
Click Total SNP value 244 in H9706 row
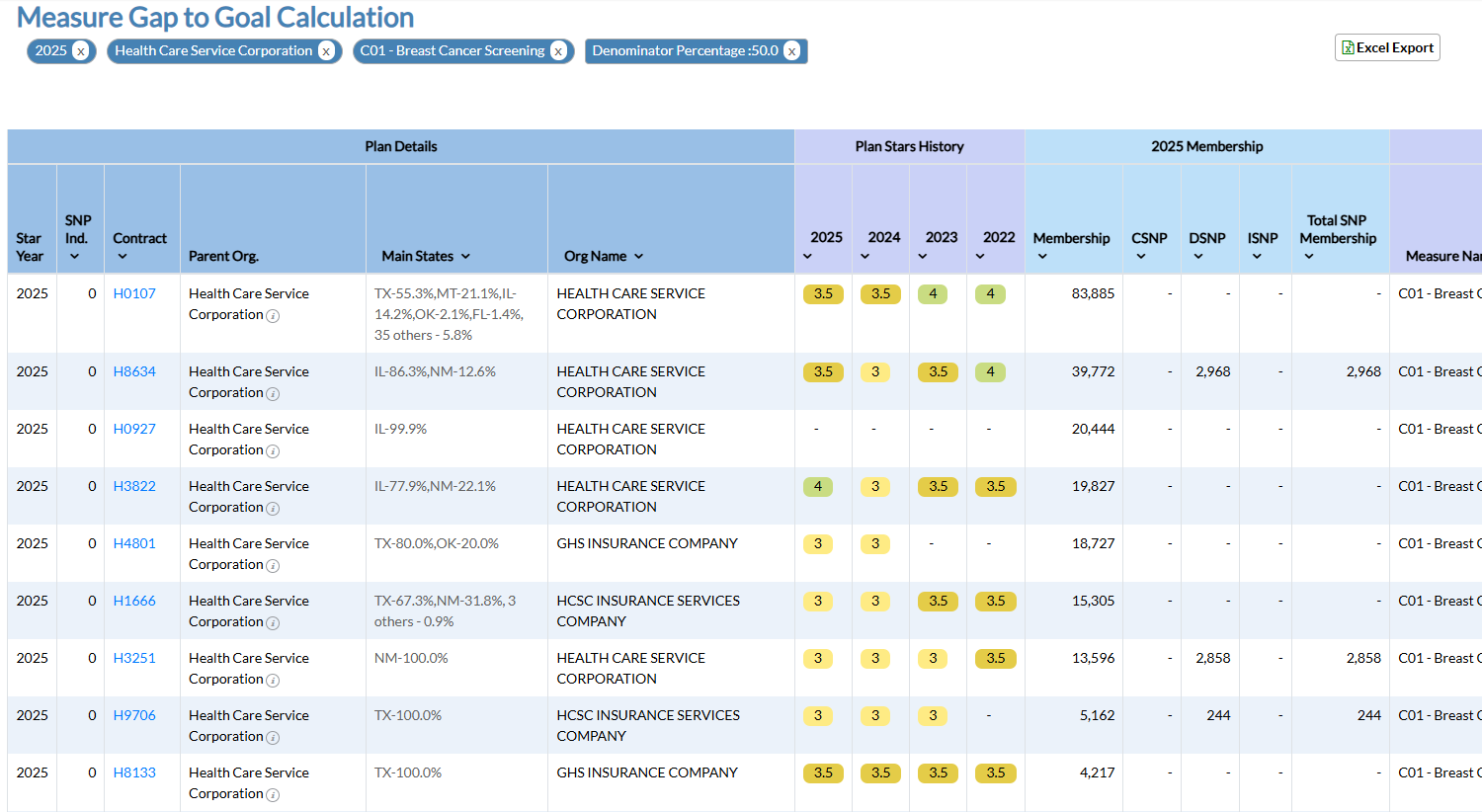[x=1368, y=715]
